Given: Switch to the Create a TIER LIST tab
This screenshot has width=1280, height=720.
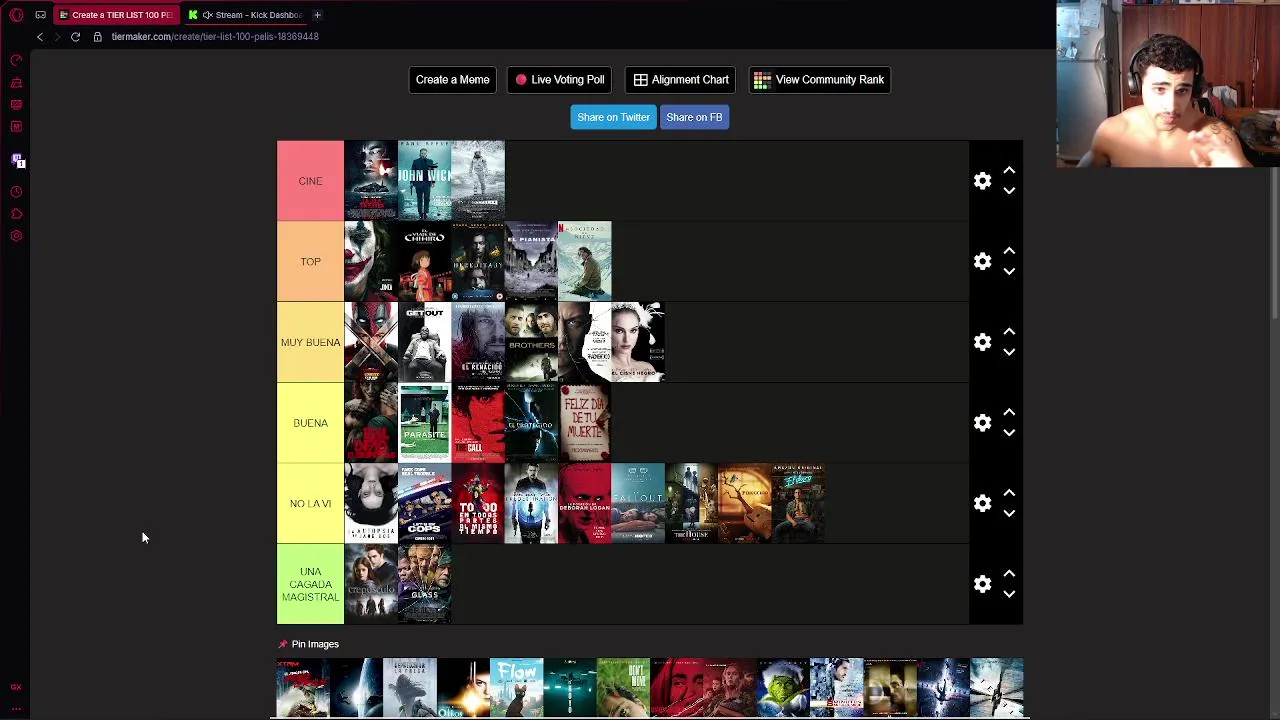Looking at the screenshot, I should click(x=116, y=15).
